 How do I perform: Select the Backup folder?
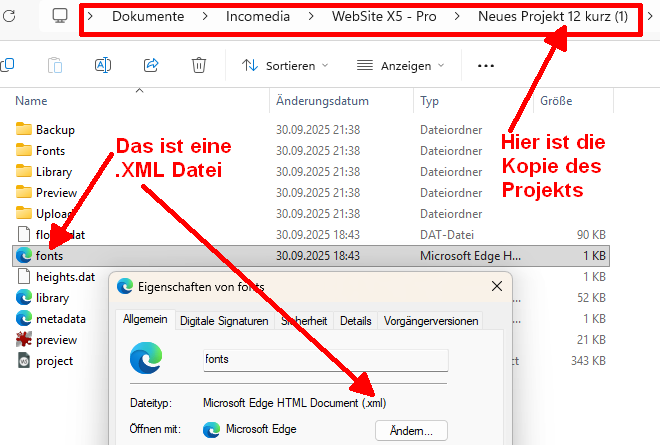pos(54,130)
